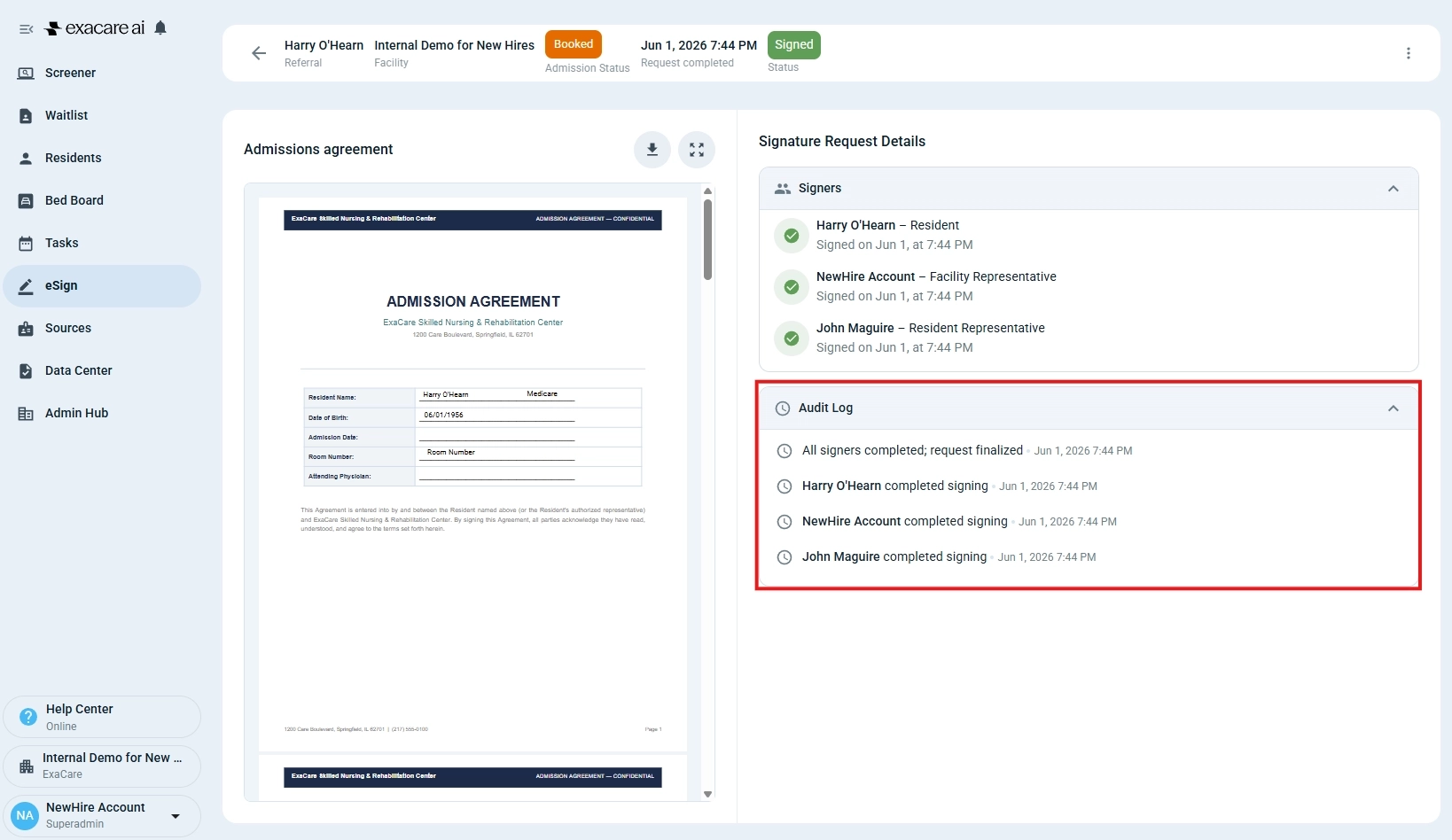
Task: Click Harry O'Hearn signed checkmark
Action: click(792, 236)
